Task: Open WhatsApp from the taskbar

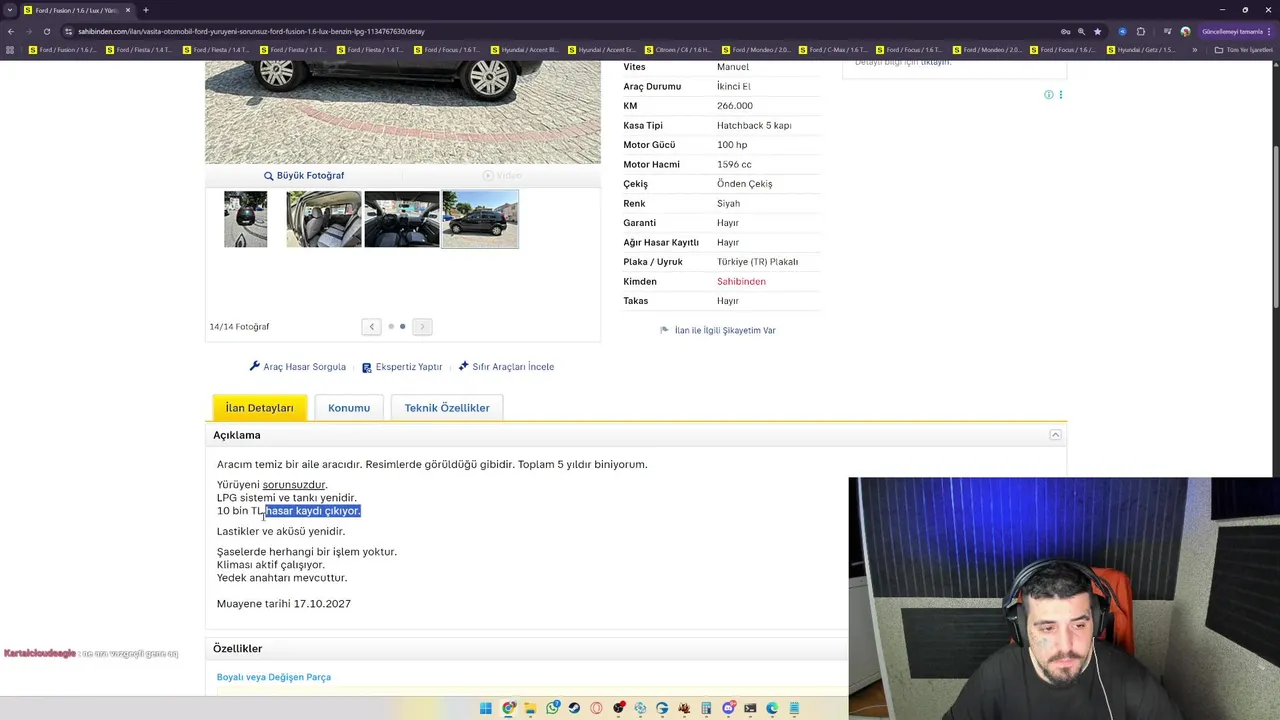Action: 553,708
